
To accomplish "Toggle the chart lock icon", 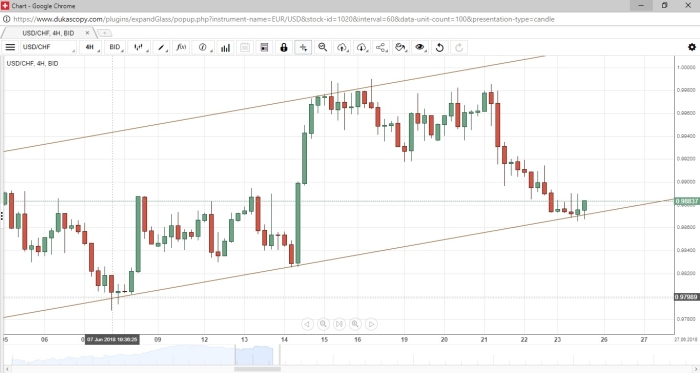I will [283, 47].
